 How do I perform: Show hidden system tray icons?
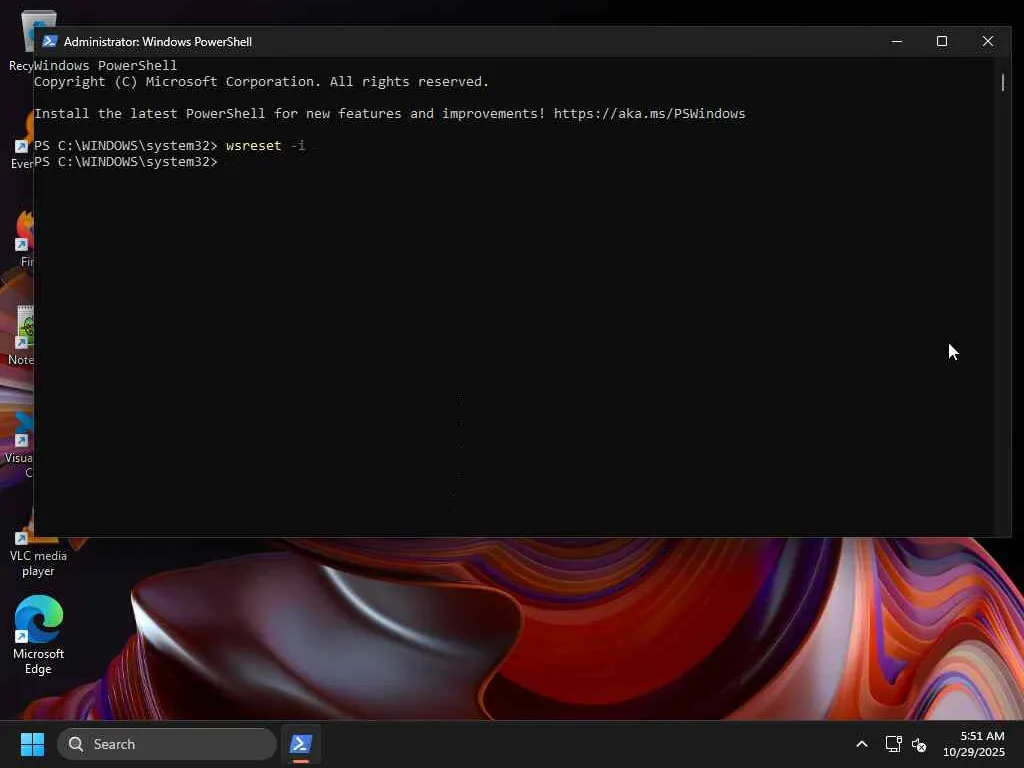click(x=862, y=744)
